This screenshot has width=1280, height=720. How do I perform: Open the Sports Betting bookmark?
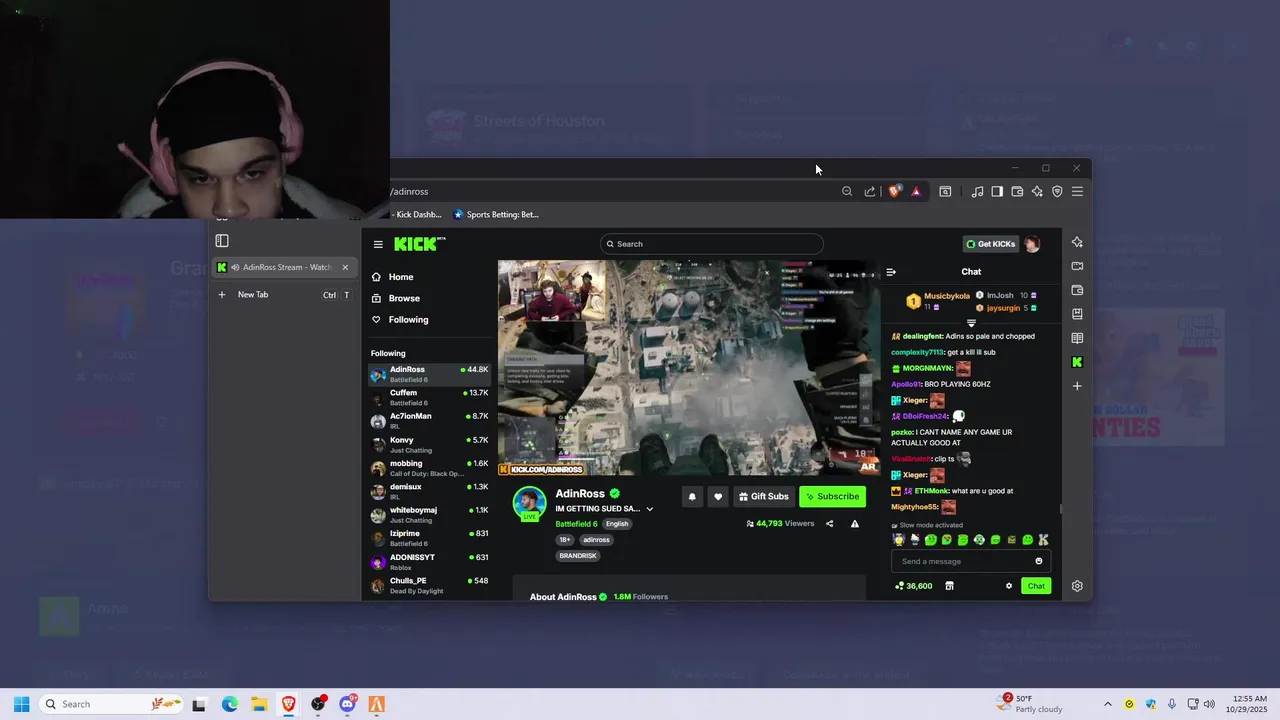coord(496,214)
